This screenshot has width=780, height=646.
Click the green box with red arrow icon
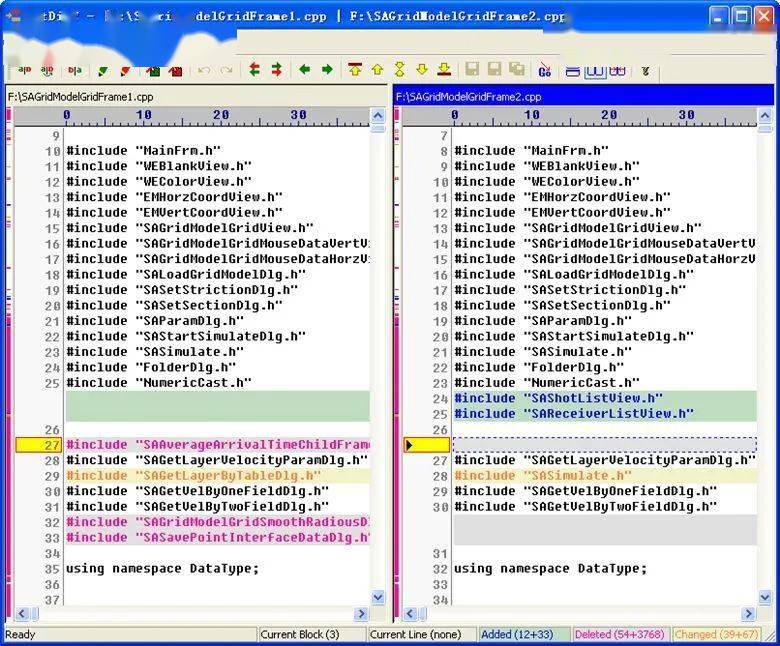pyautogui.click(x=153, y=71)
